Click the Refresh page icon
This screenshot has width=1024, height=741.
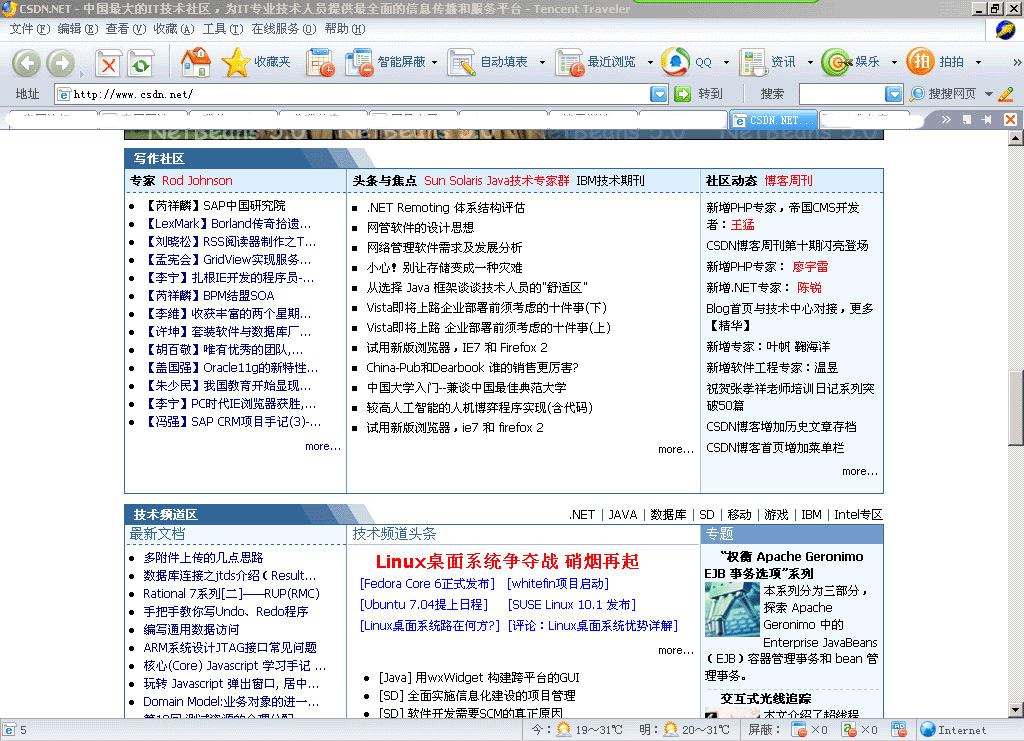click(x=140, y=64)
